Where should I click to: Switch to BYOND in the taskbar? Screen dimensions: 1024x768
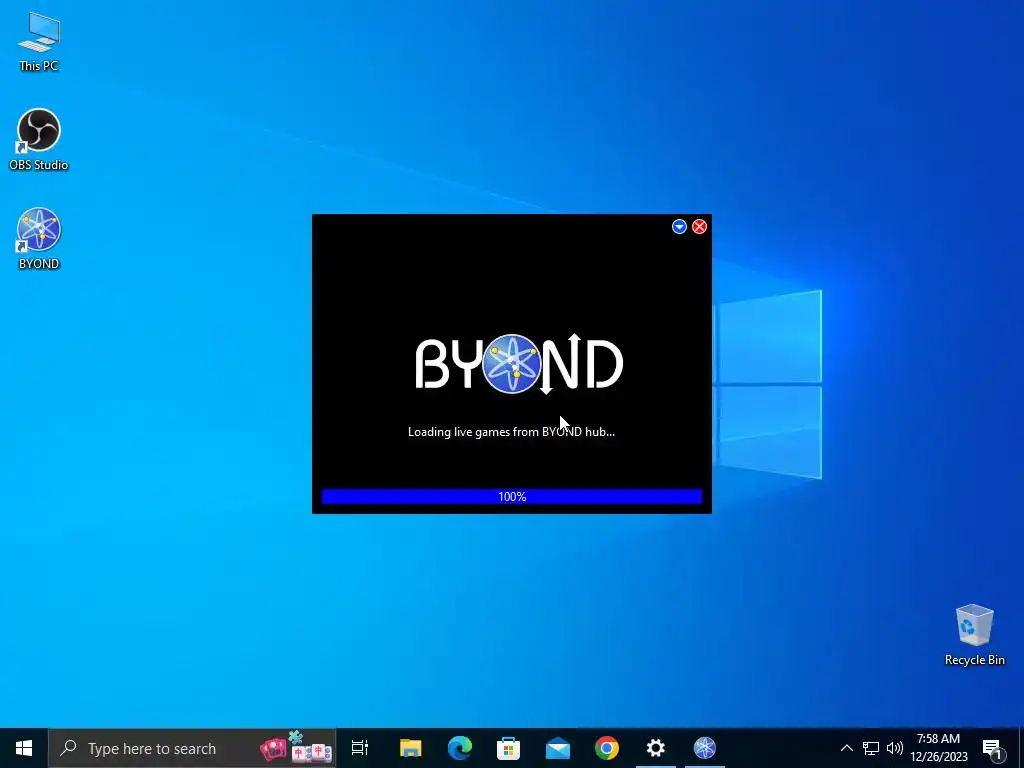[705, 748]
